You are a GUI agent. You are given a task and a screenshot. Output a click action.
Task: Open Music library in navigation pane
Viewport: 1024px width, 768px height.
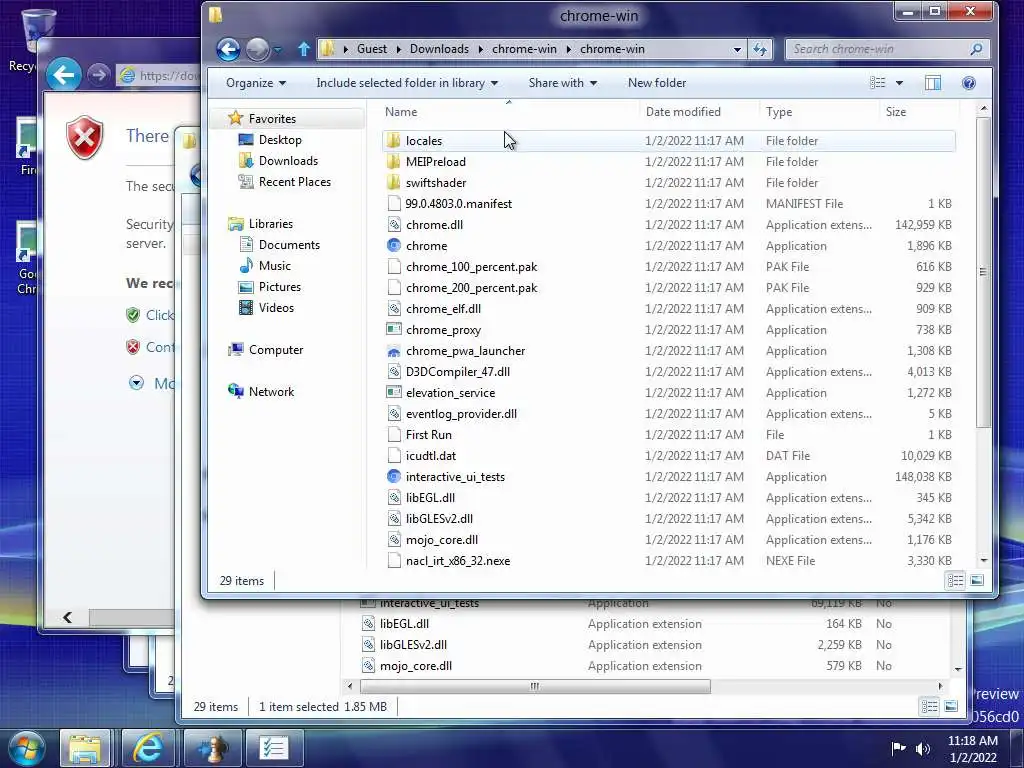(274, 266)
